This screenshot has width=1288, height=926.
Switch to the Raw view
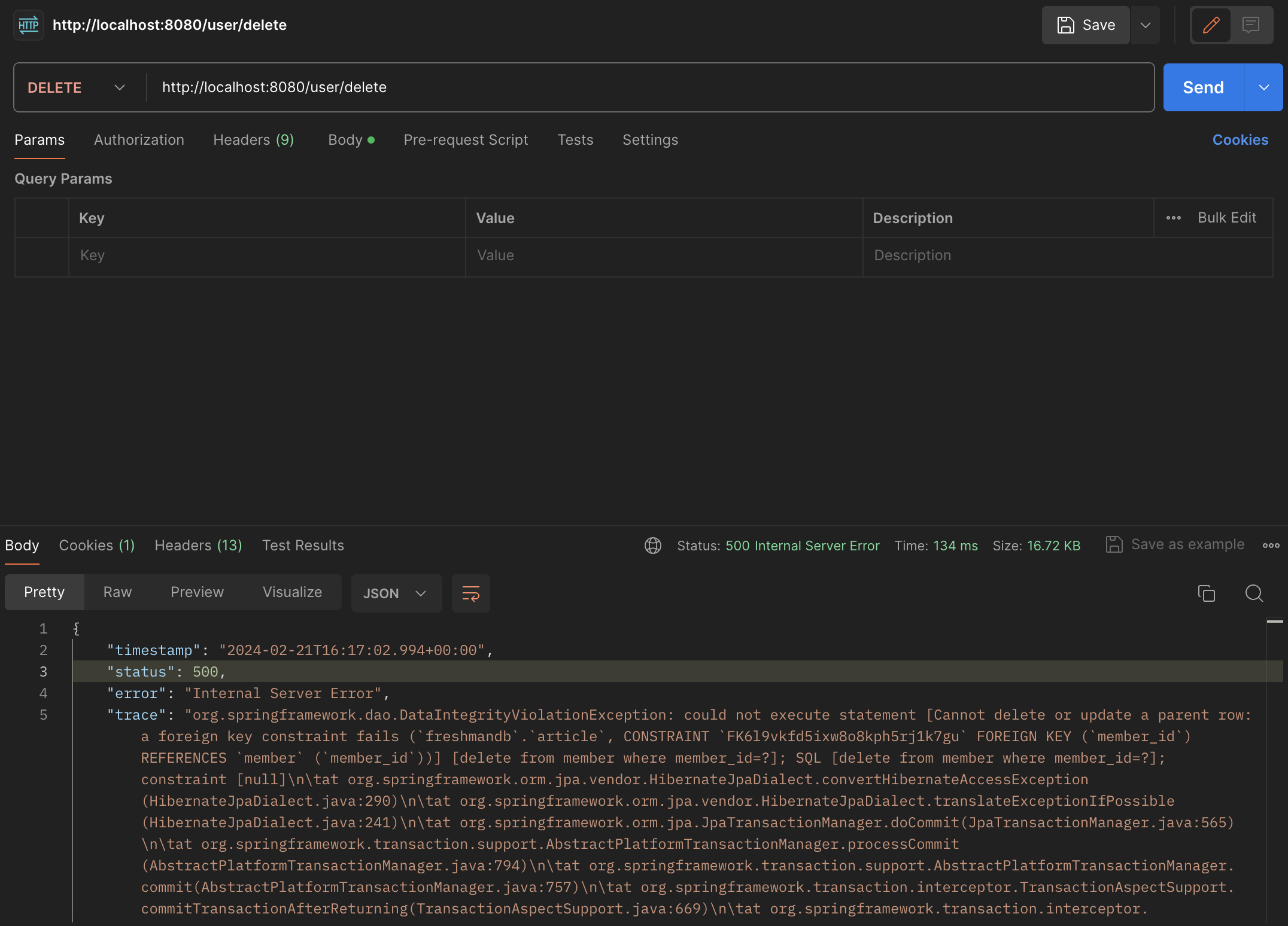coord(117,592)
